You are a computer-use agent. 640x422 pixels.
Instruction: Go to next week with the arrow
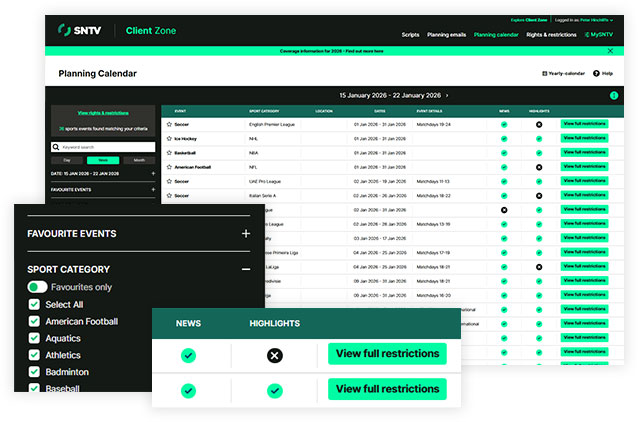[x=447, y=95]
